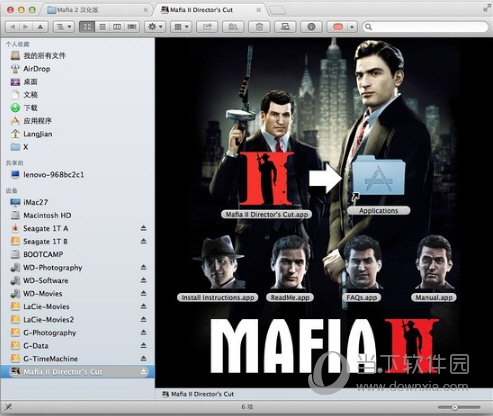This screenshot has width=493, height=416.
Task: Open the X folder in the sidebar
Action: coord(25,147)
